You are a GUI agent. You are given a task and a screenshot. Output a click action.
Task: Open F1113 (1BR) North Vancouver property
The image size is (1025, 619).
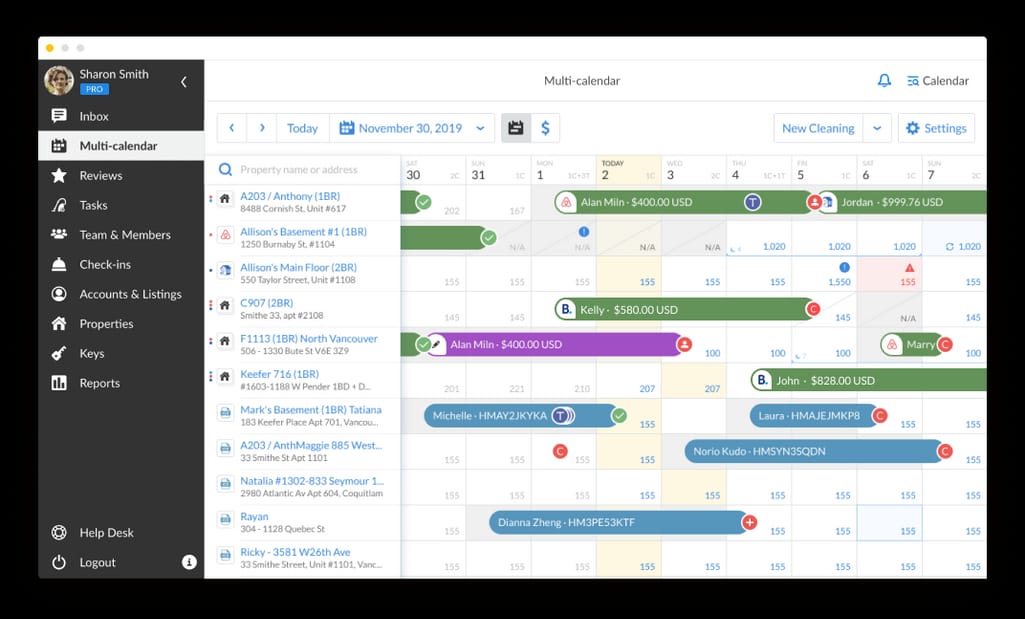tap(309, 339)
